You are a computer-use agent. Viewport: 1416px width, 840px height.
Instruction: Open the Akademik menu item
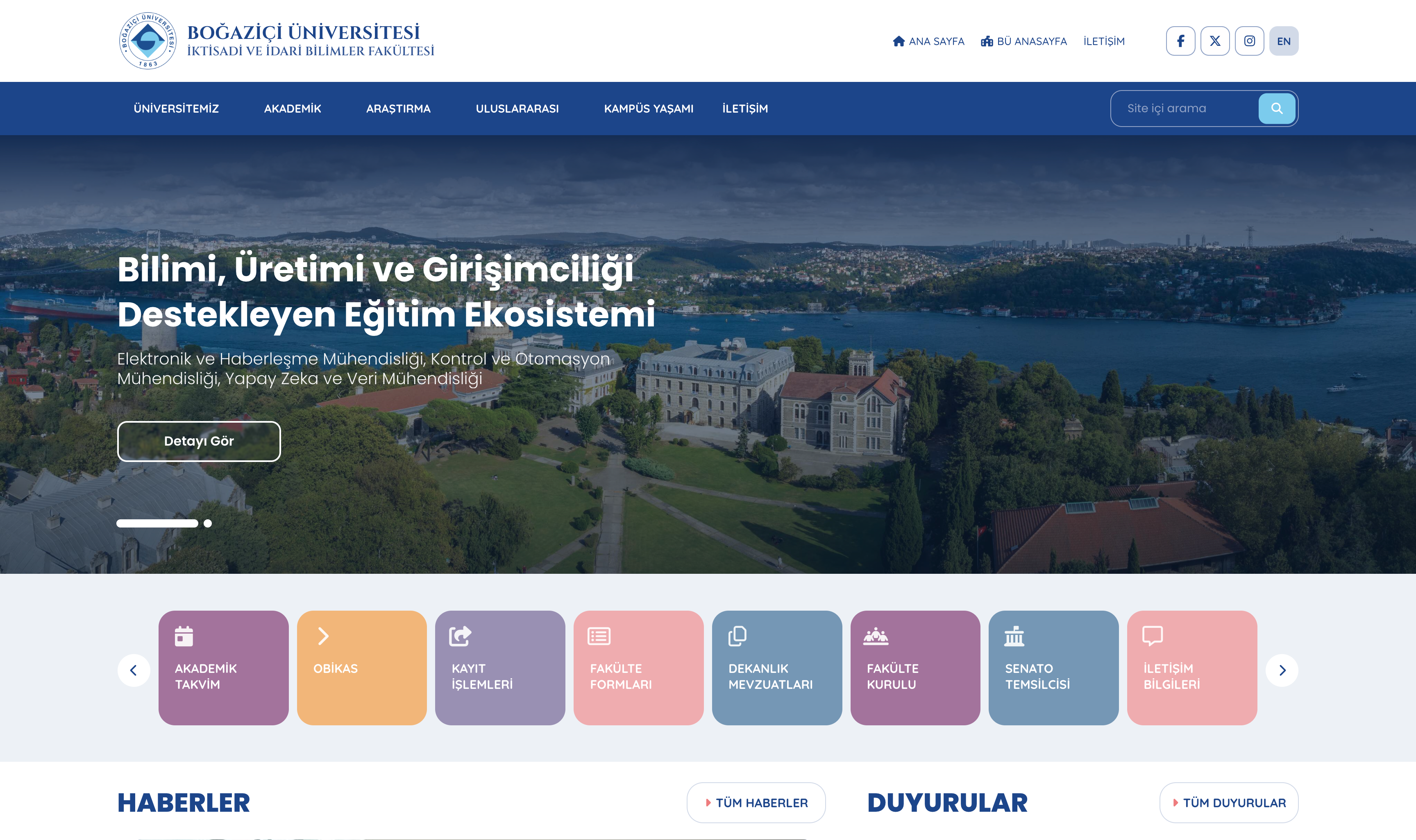292,109
